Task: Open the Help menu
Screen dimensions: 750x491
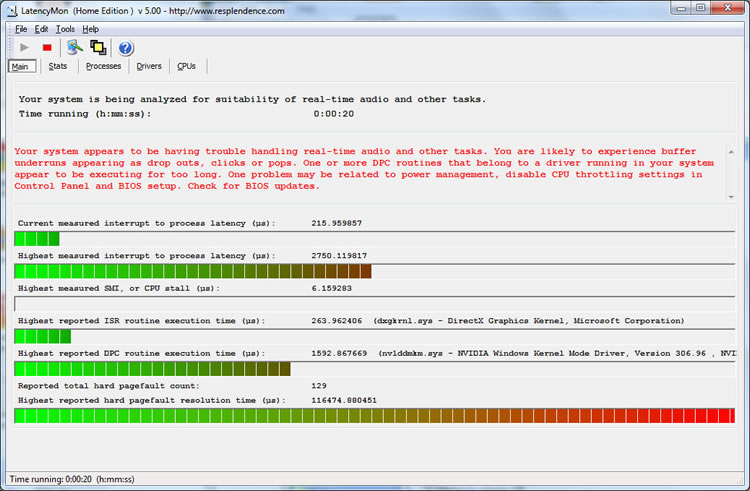Action: 90,29
